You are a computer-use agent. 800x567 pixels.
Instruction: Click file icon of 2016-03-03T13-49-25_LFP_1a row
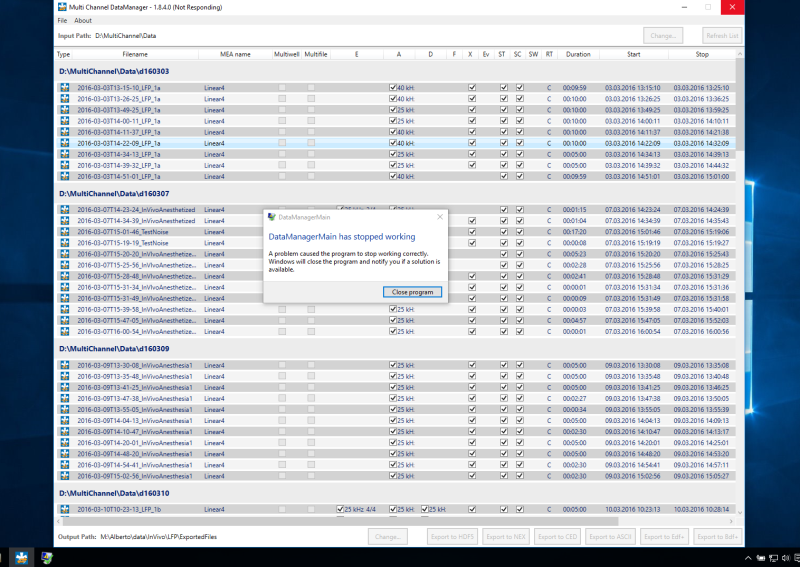click(65, 110)
